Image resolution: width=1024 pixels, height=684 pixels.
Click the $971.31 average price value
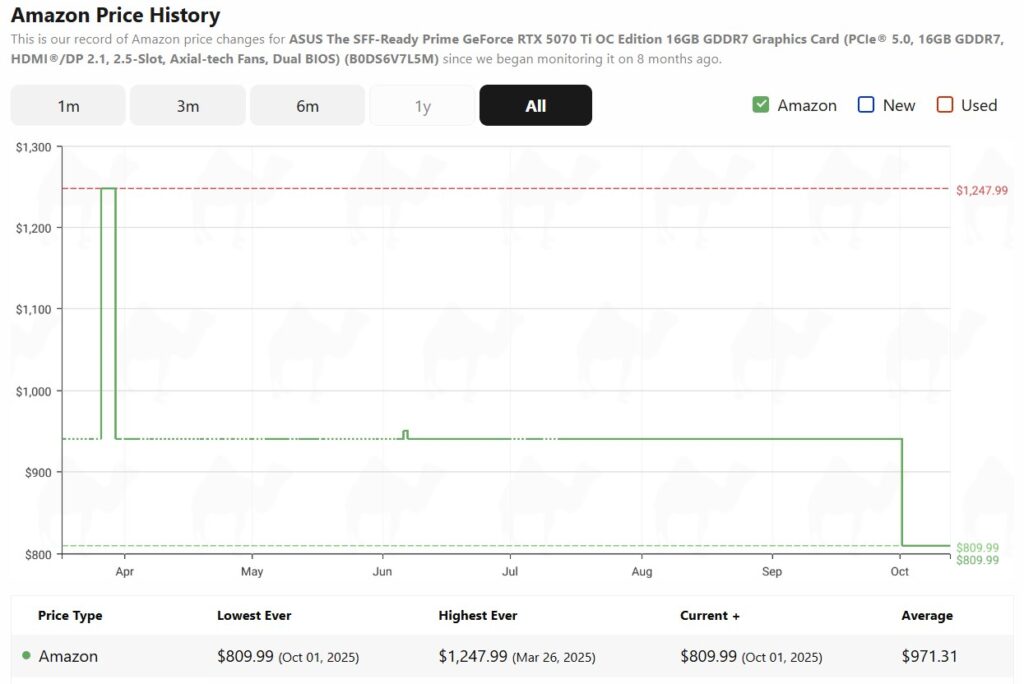[929, 657]
